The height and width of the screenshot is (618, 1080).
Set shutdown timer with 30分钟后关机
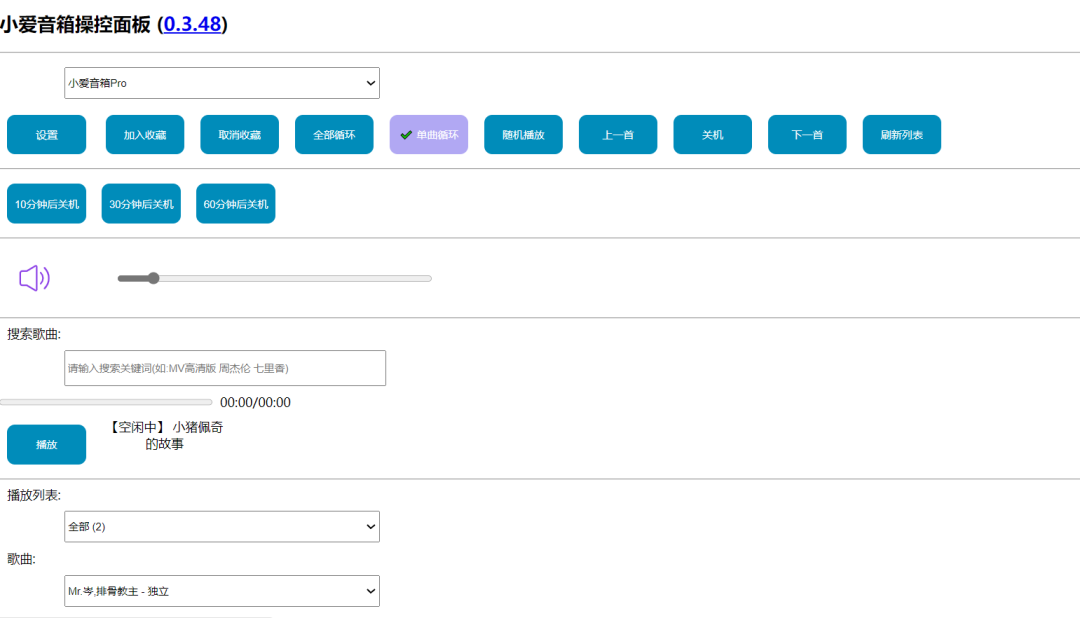click(141, 204)
